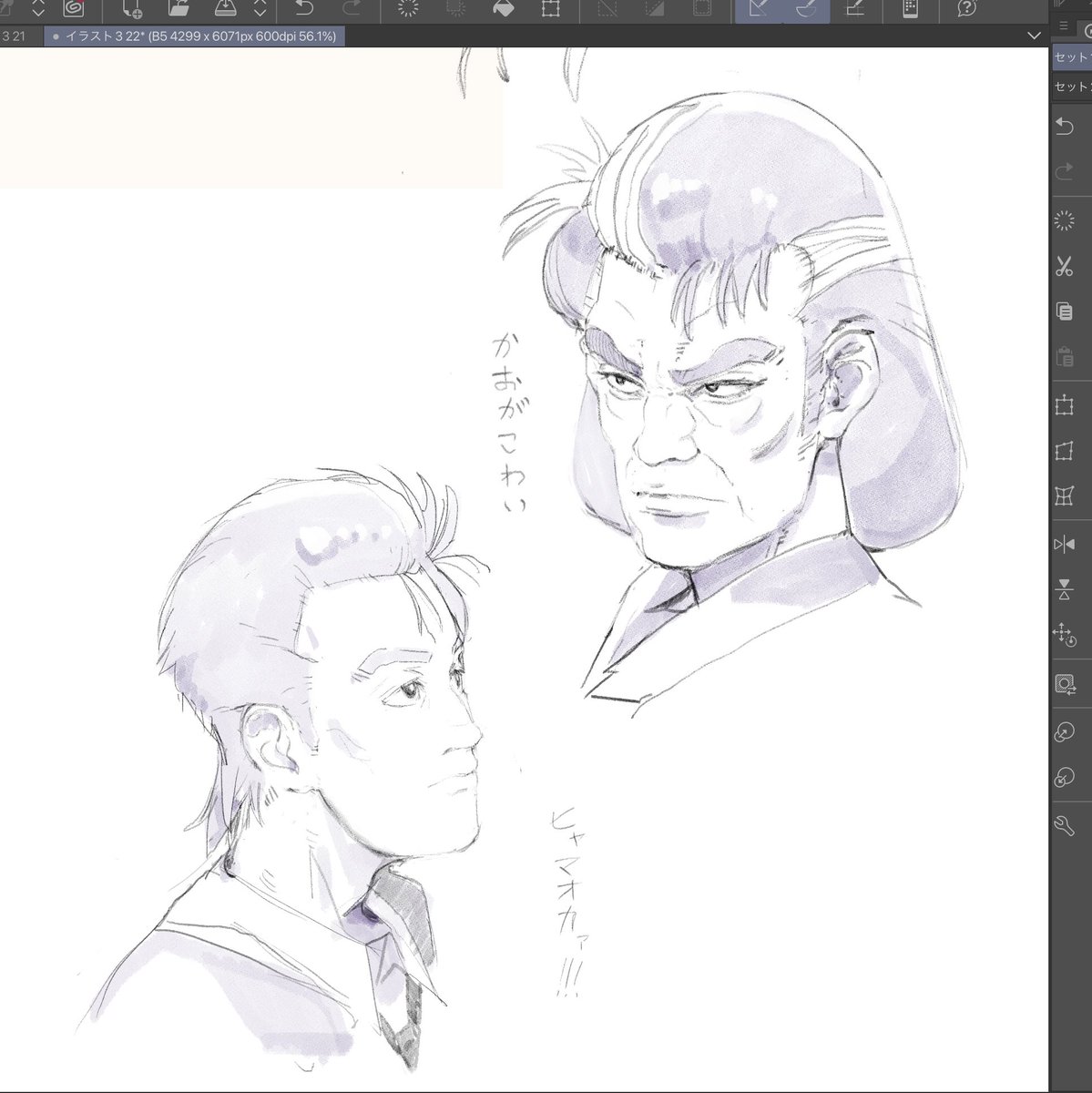Viewport: 1092px width, 1093px height.
Task: Click Clear icon in the Quick Access panel
Action: click(x=1064, y=220)
